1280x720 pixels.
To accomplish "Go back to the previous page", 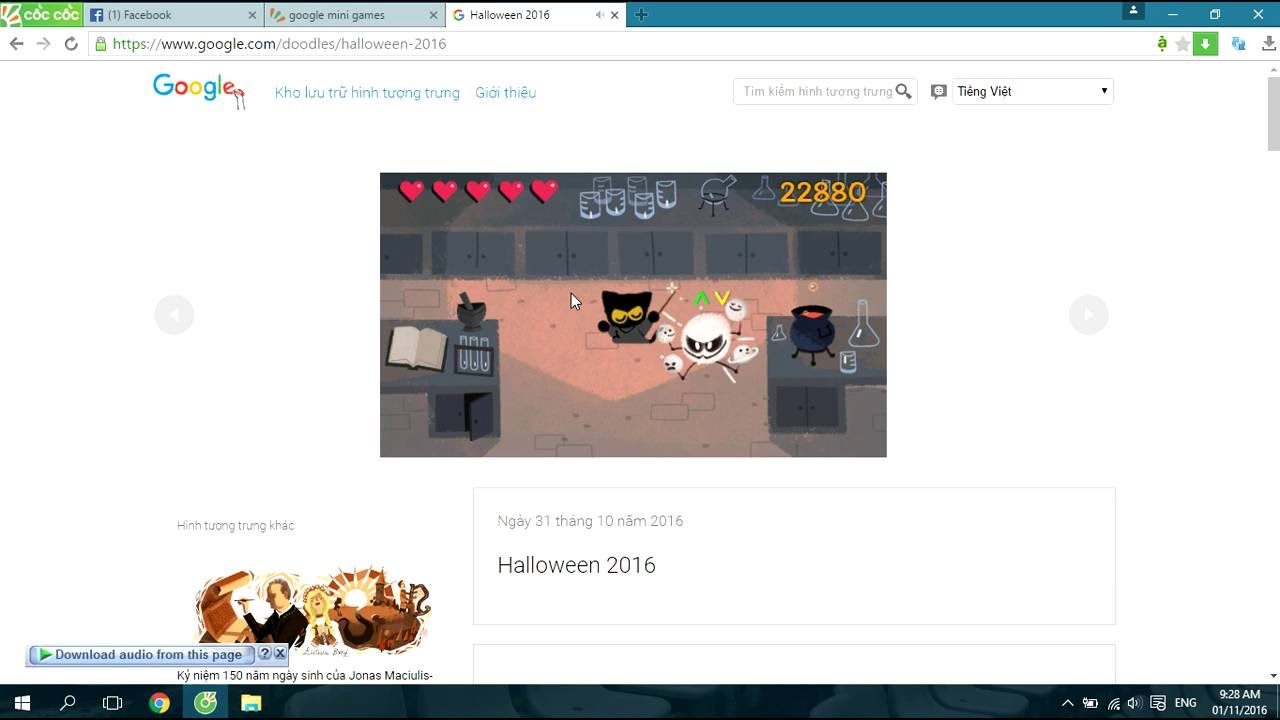I will click(16, 44).
